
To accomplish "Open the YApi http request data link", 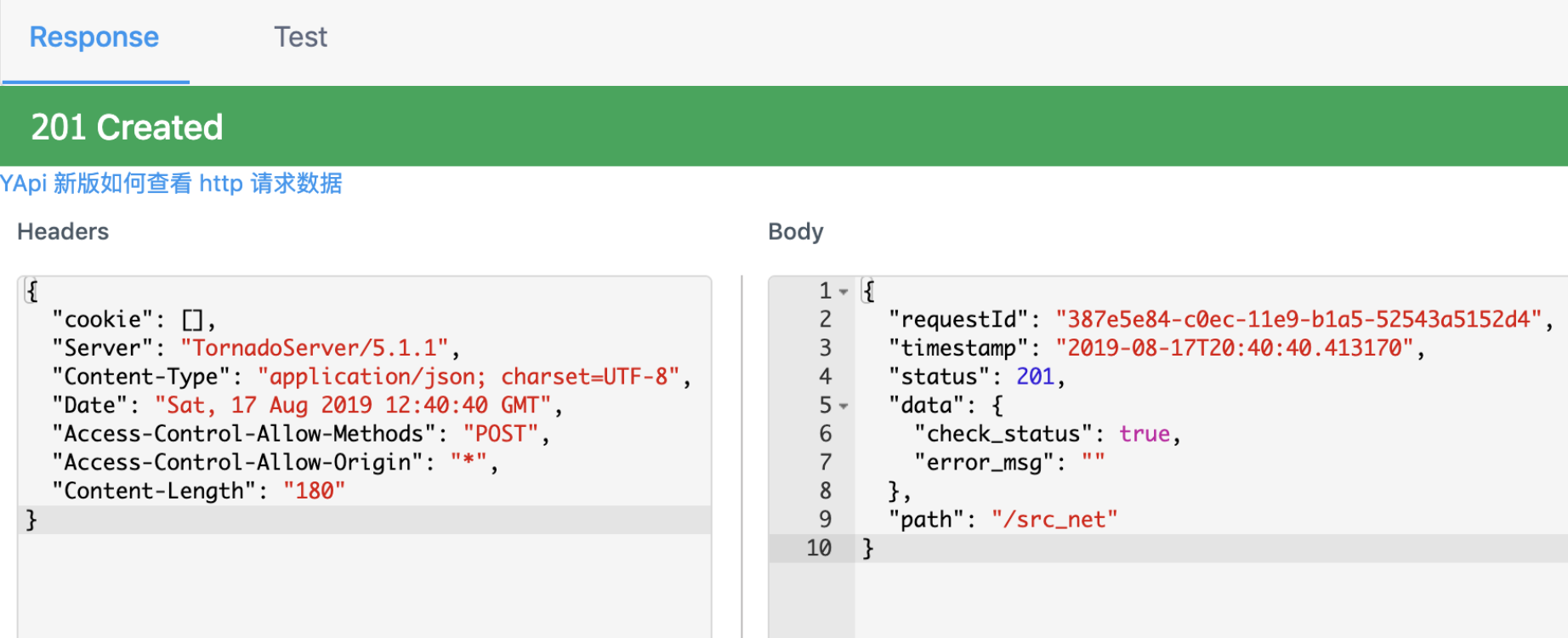I will click(x=171, y=184).
